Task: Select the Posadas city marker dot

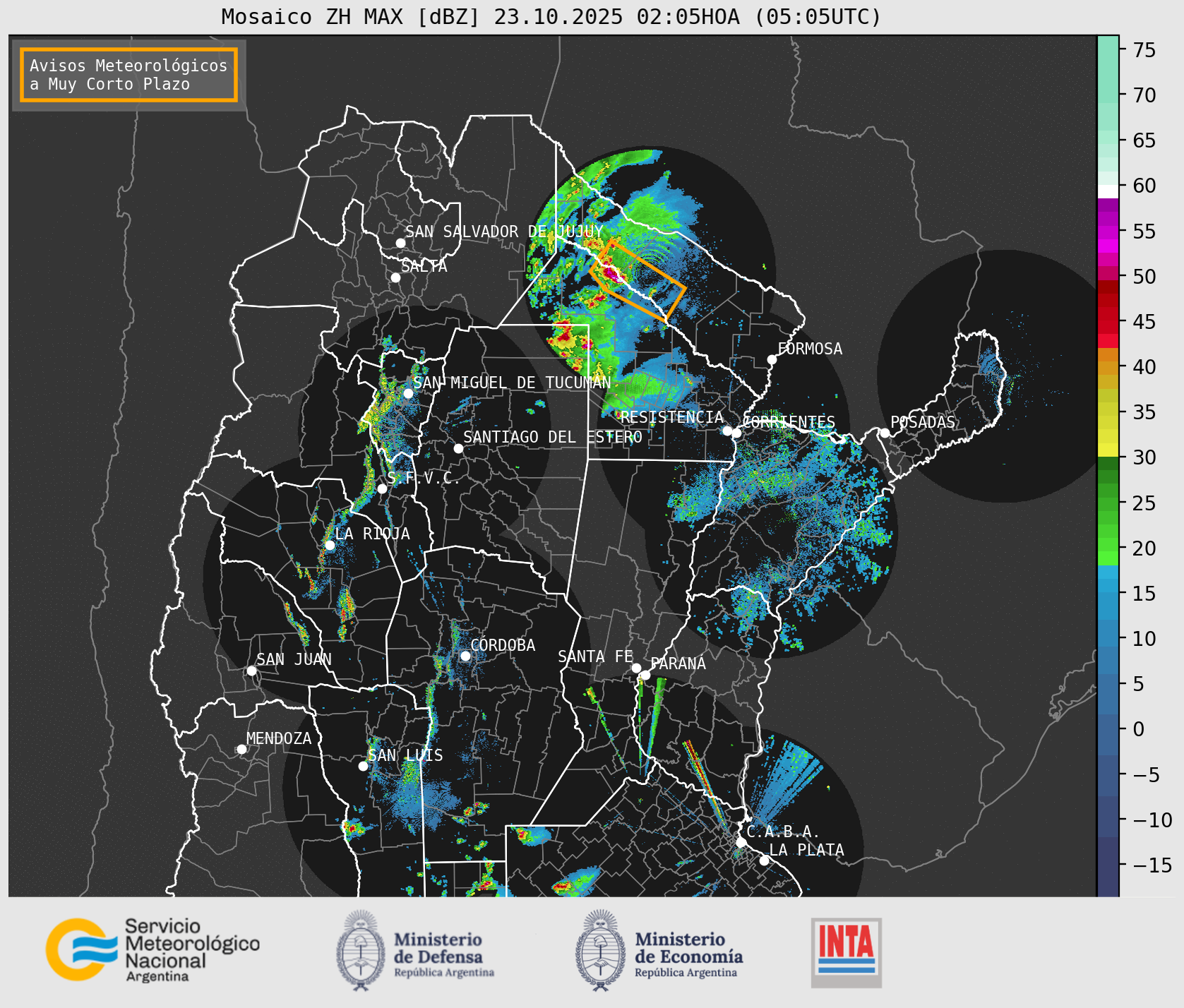Action: [x=885, y=433]
